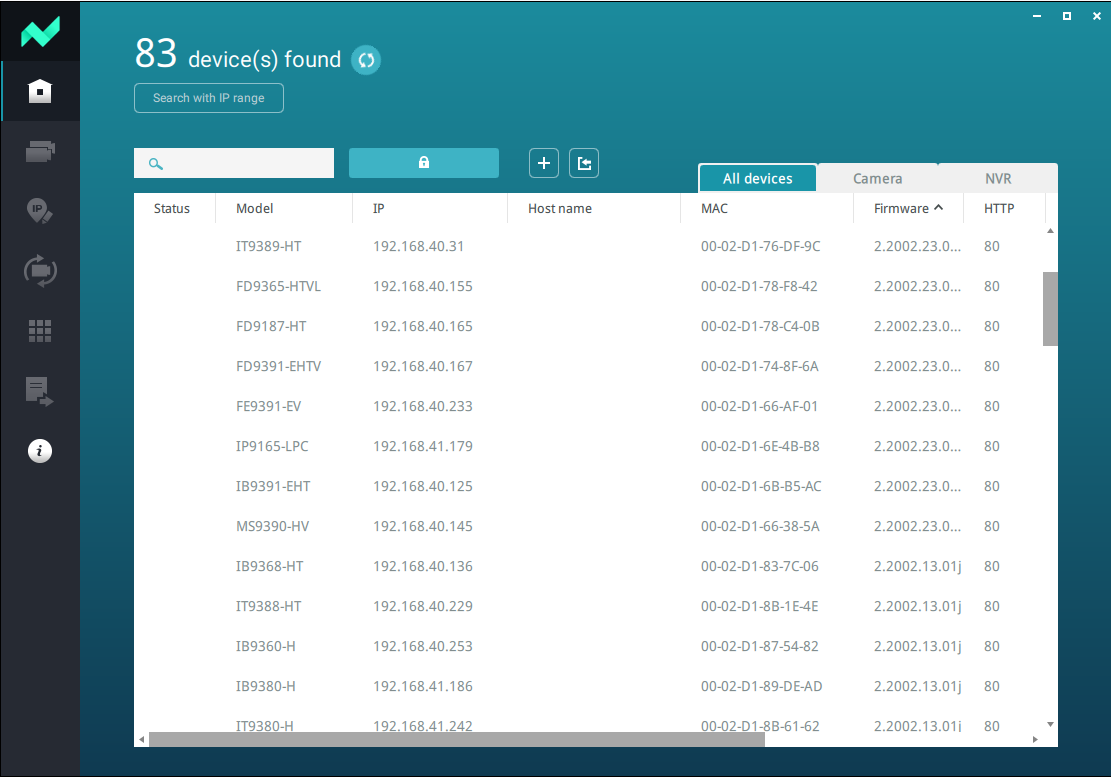
Task: Open the firmware upgrade tool
Action: pos(40,270)
